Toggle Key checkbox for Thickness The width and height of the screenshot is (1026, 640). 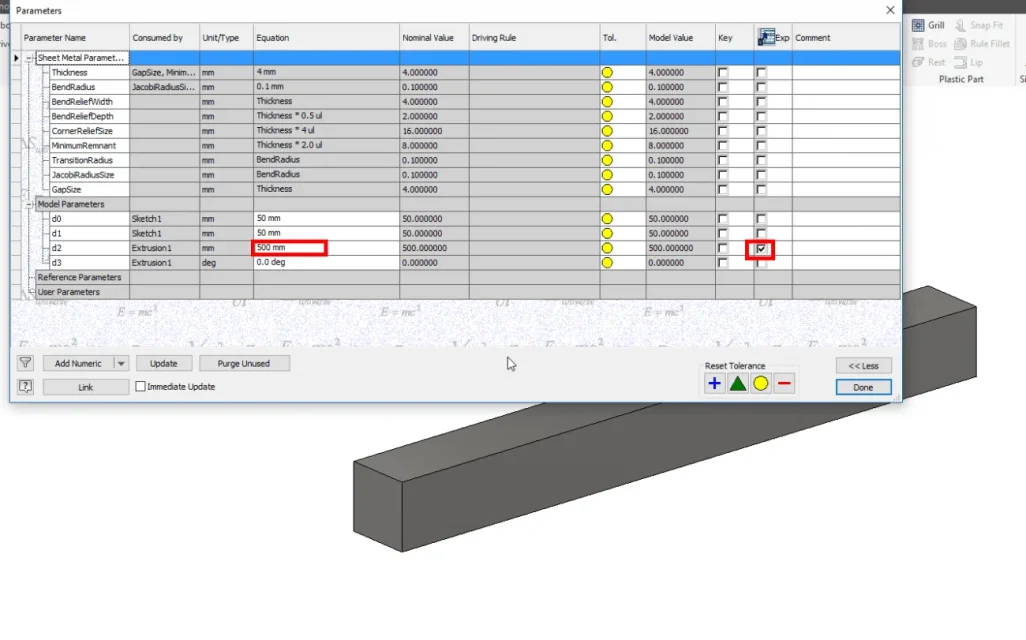722,73
